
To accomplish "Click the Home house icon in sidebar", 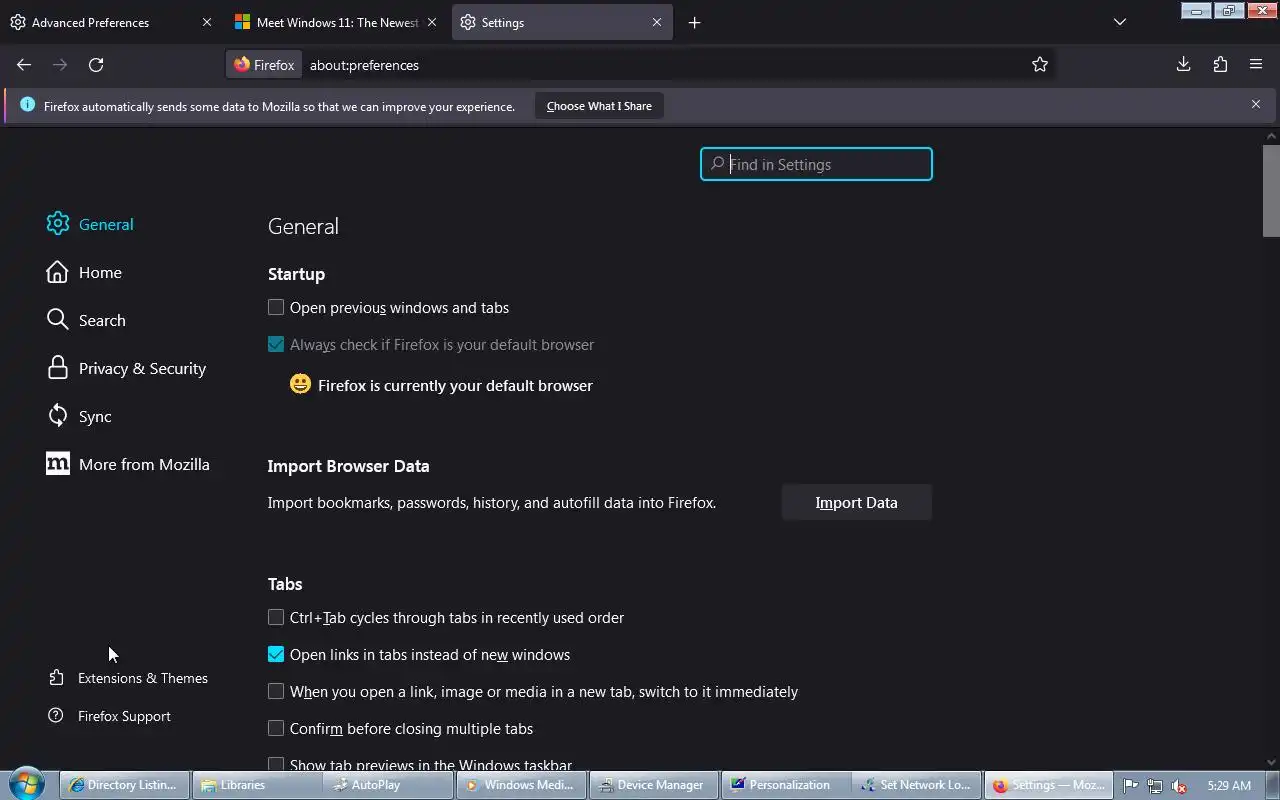I will pos(58,272).
